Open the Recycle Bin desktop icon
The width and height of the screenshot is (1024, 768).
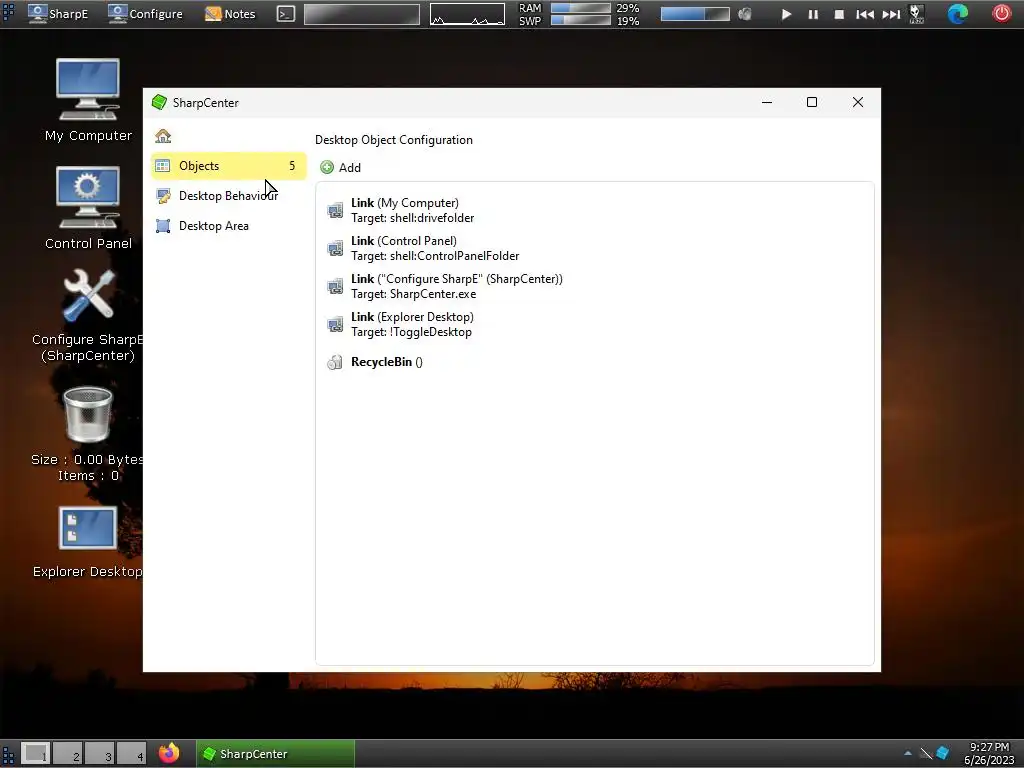[88, 434]
